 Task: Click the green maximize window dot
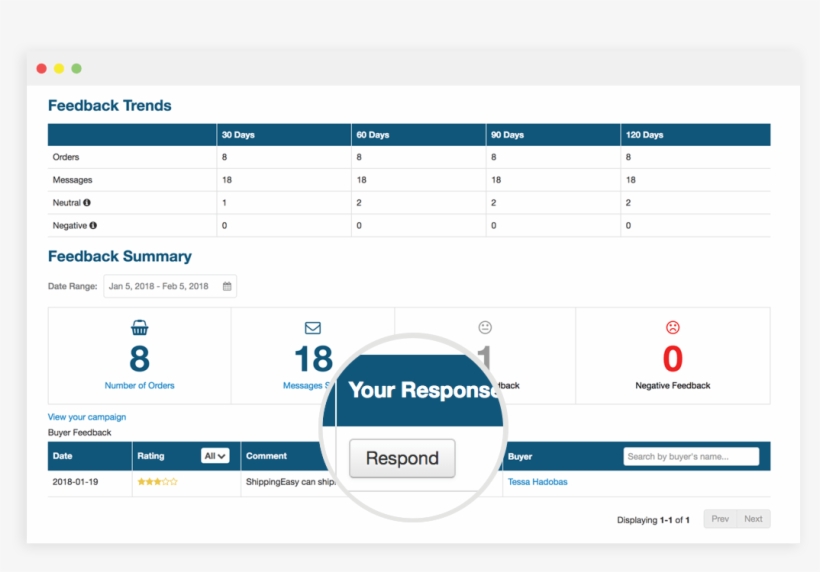click(76, 68)
